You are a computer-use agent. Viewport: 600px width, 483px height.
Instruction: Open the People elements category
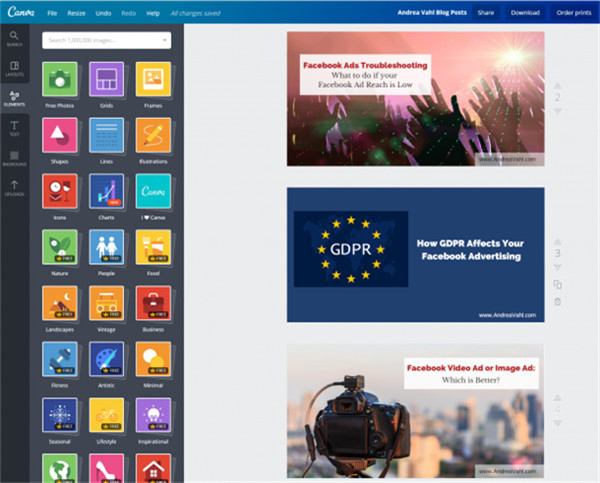pos(106,247)
